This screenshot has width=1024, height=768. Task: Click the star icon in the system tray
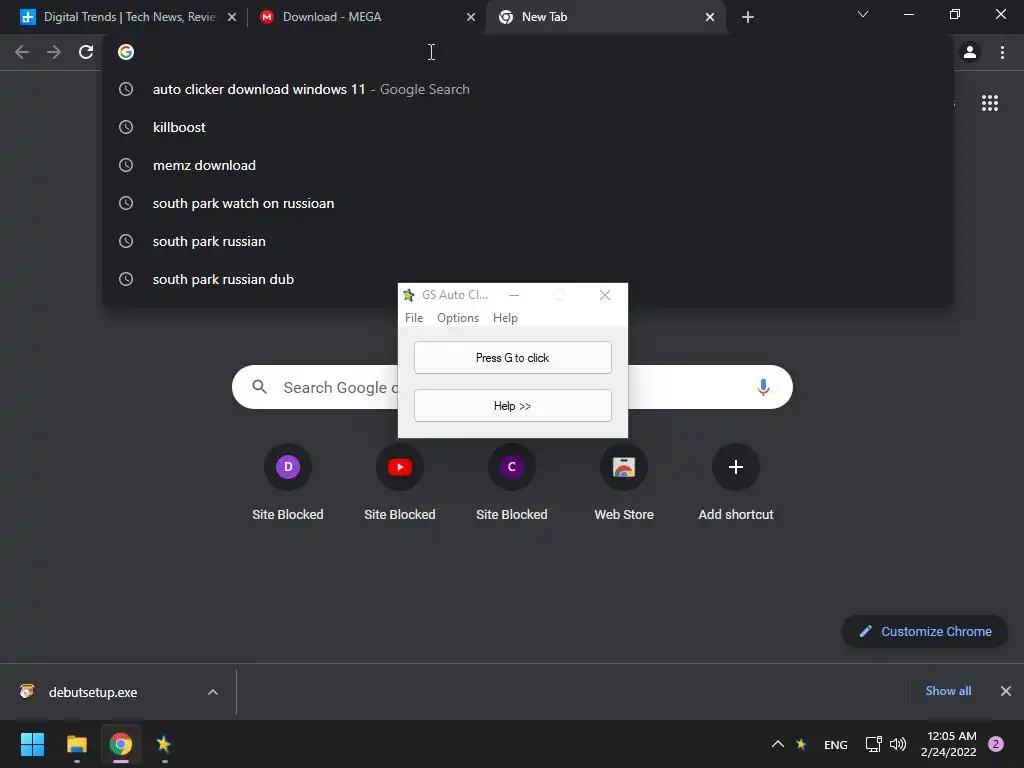801,744
